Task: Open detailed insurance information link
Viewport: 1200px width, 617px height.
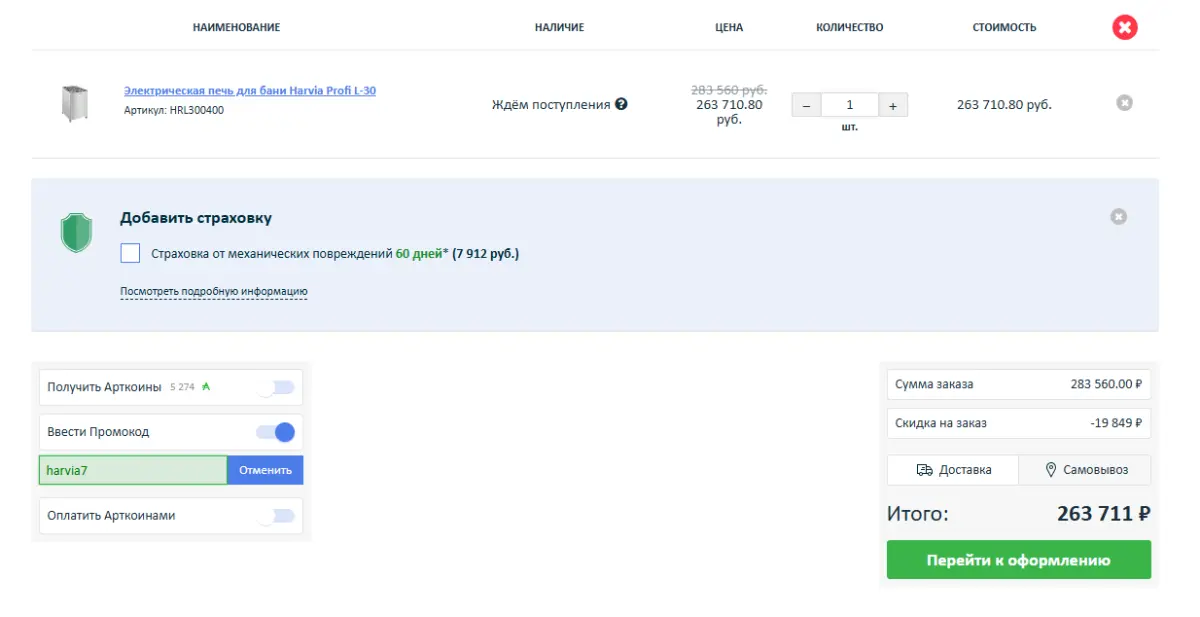Action: (214, 292)
